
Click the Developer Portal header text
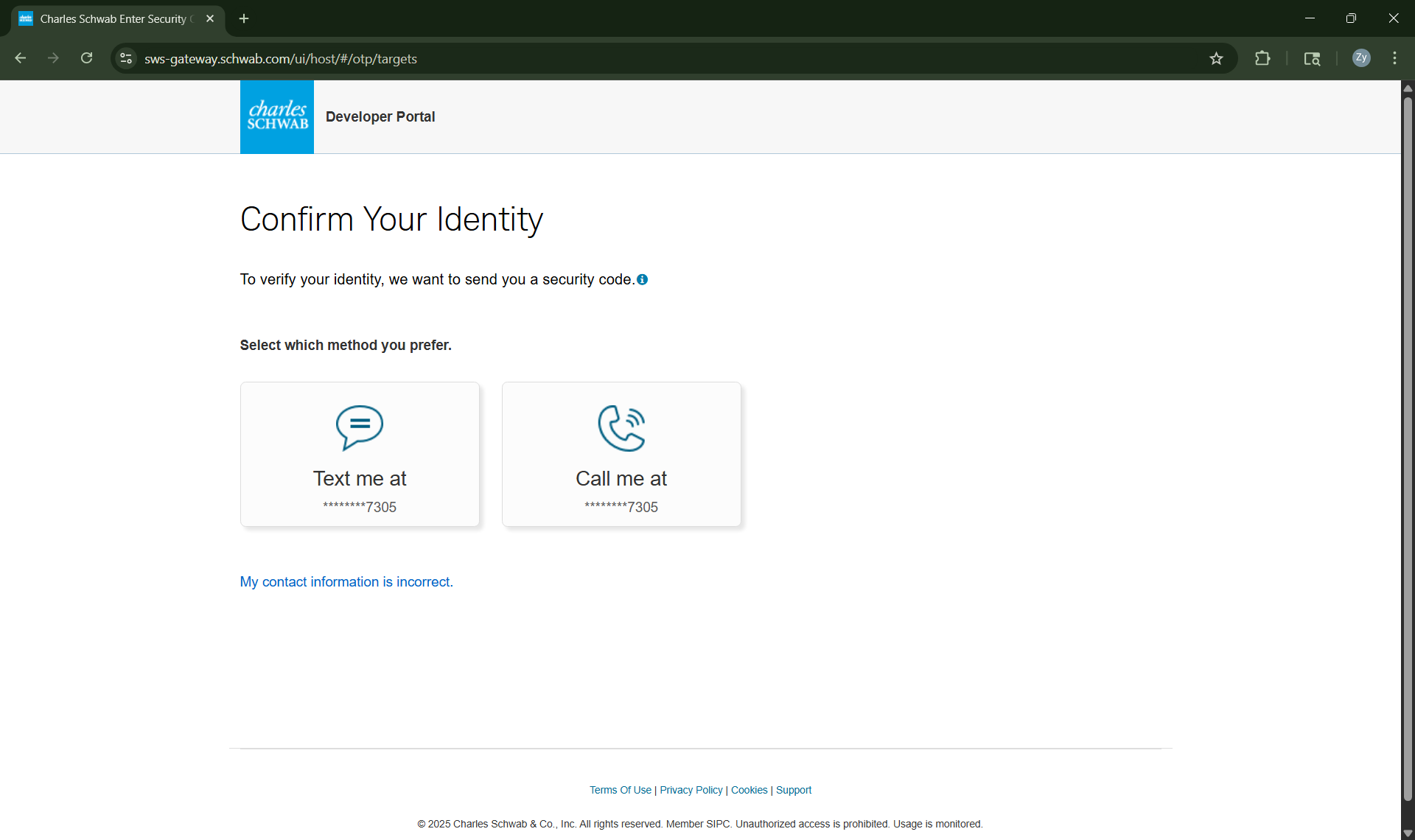pos(380,116)
